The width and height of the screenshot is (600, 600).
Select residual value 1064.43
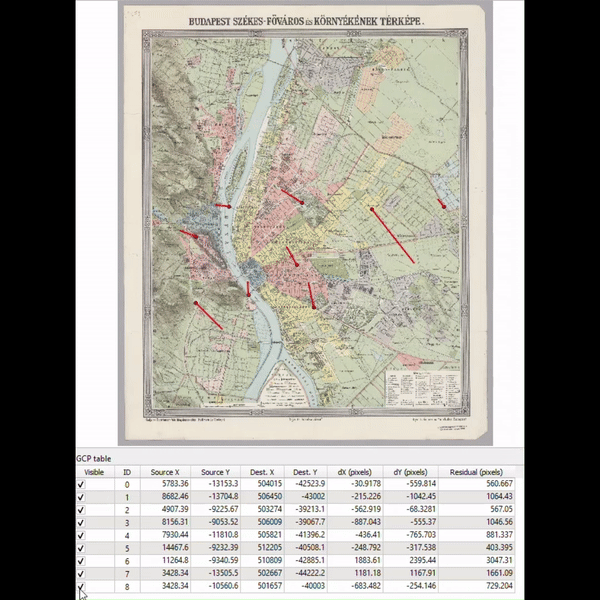click(x=499, y=496)
